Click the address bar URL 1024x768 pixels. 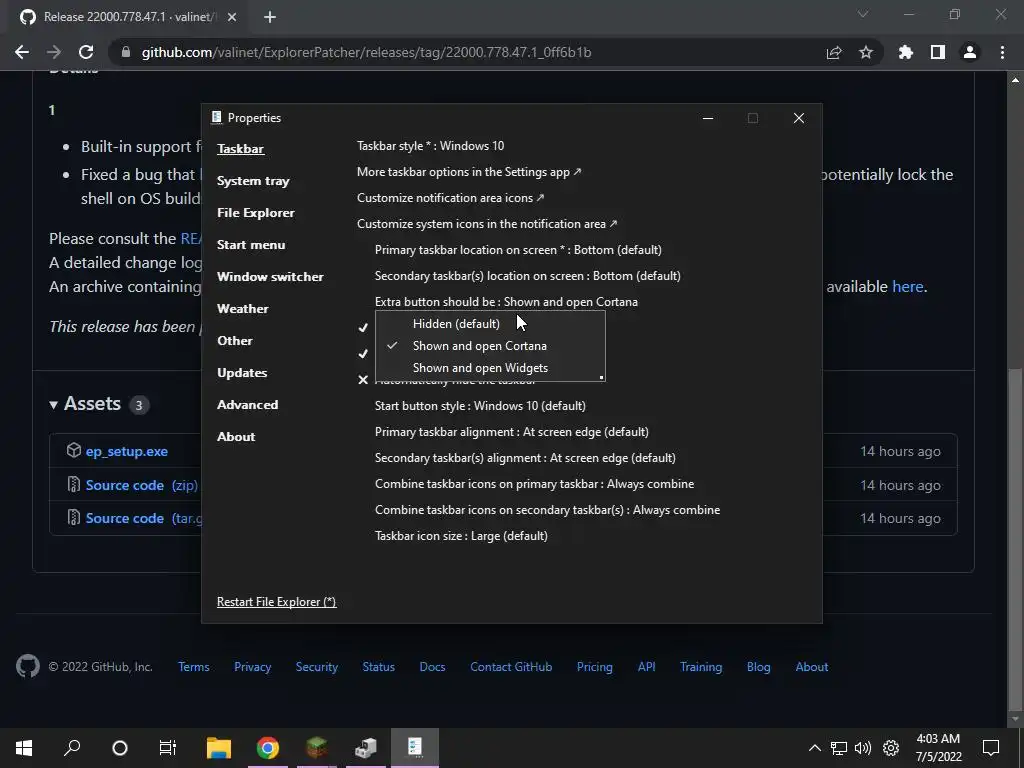click(366, 52)
